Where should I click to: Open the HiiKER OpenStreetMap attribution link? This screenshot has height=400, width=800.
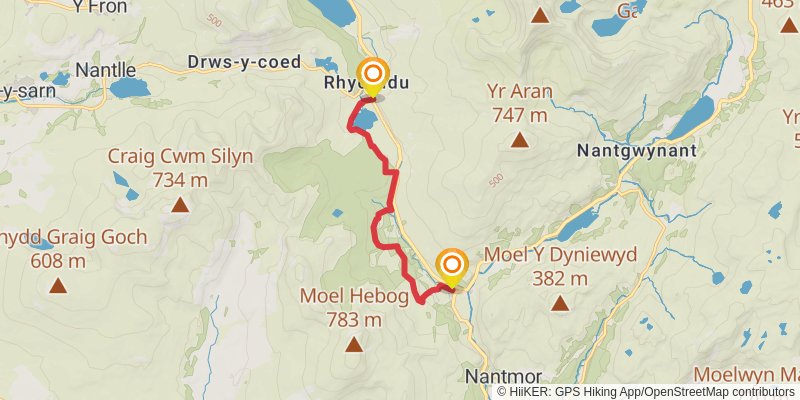pyautogui.click(x=645, y=392)
